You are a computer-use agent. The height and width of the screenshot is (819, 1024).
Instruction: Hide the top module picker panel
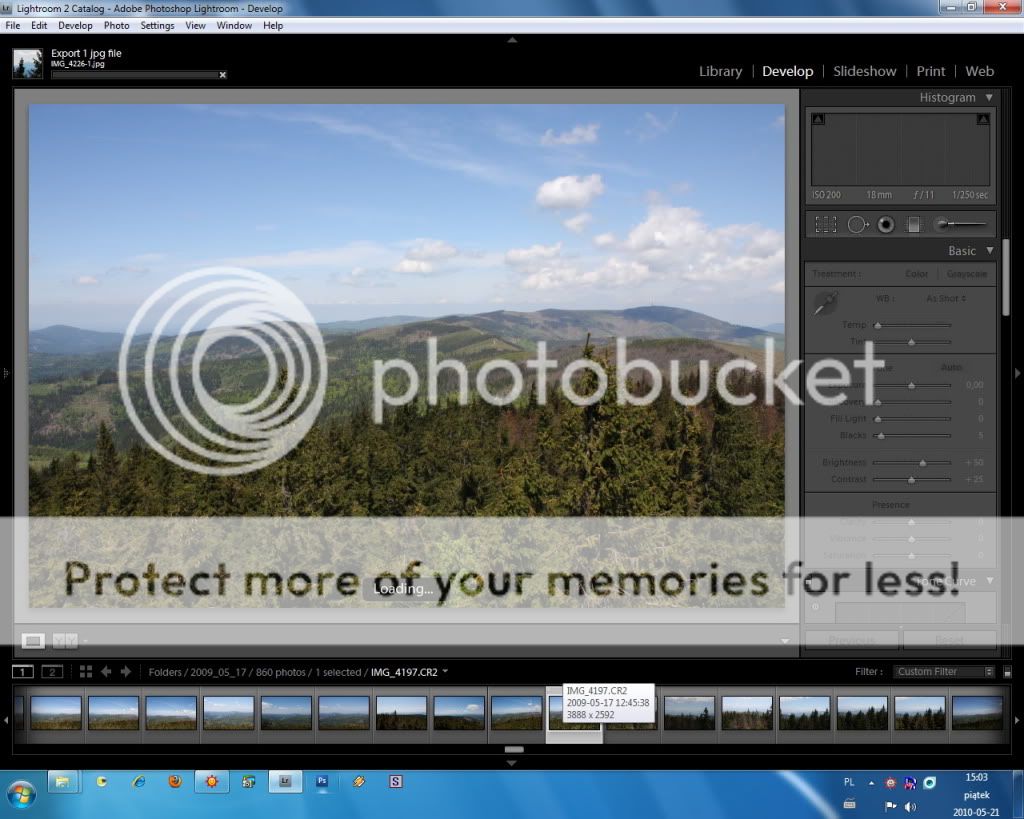pyautogui.click(x=513, y=40)
